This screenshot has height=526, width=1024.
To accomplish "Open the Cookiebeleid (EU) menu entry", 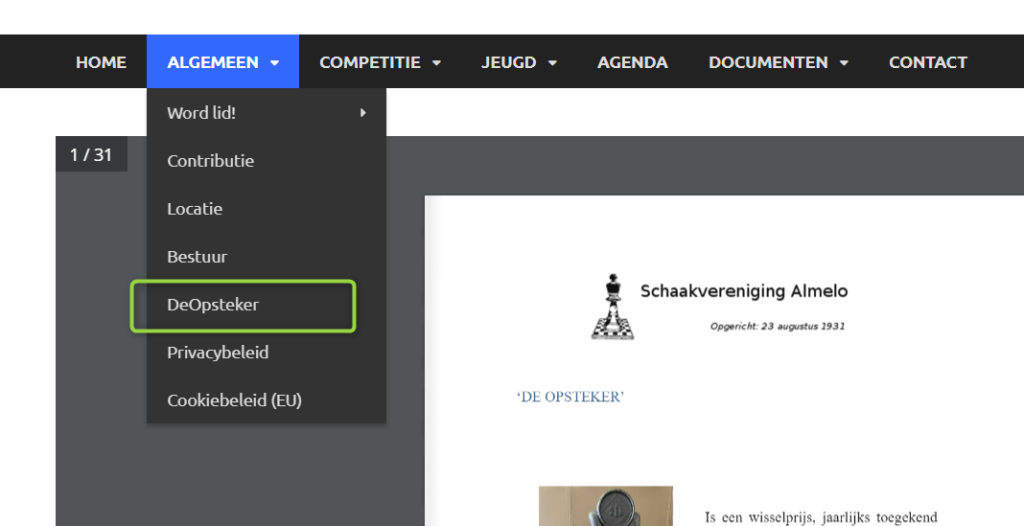I will [x=266, y=400].
